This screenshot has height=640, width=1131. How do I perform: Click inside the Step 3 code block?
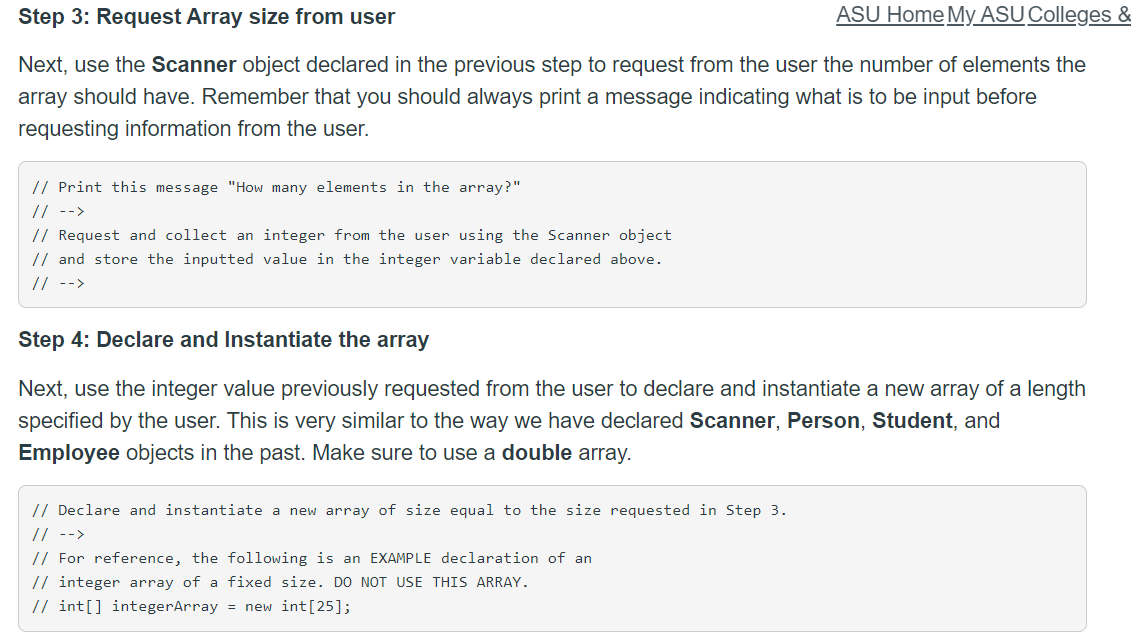[550, 234]
